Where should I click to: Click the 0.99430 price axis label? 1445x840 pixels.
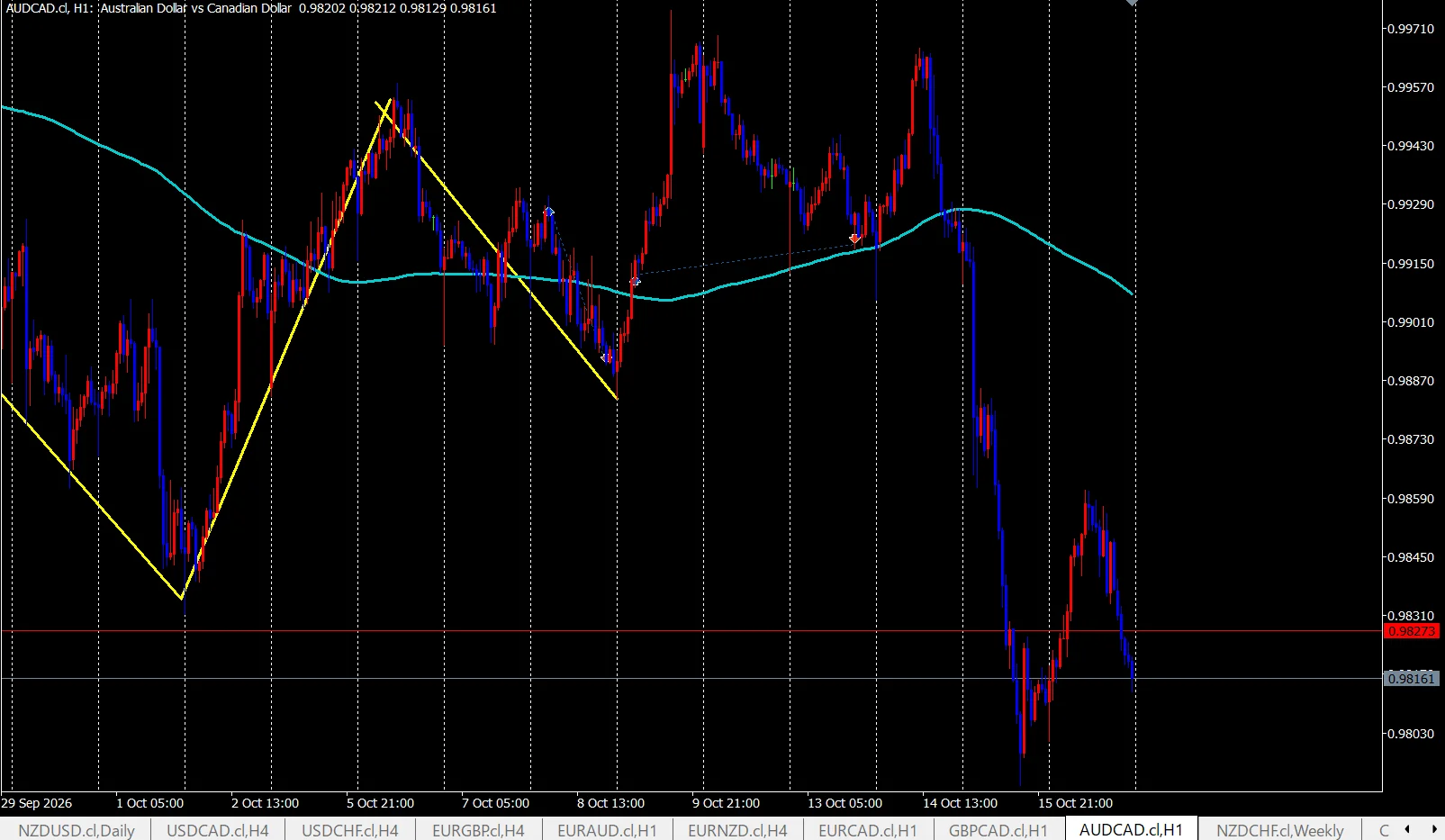point(1411,146)
